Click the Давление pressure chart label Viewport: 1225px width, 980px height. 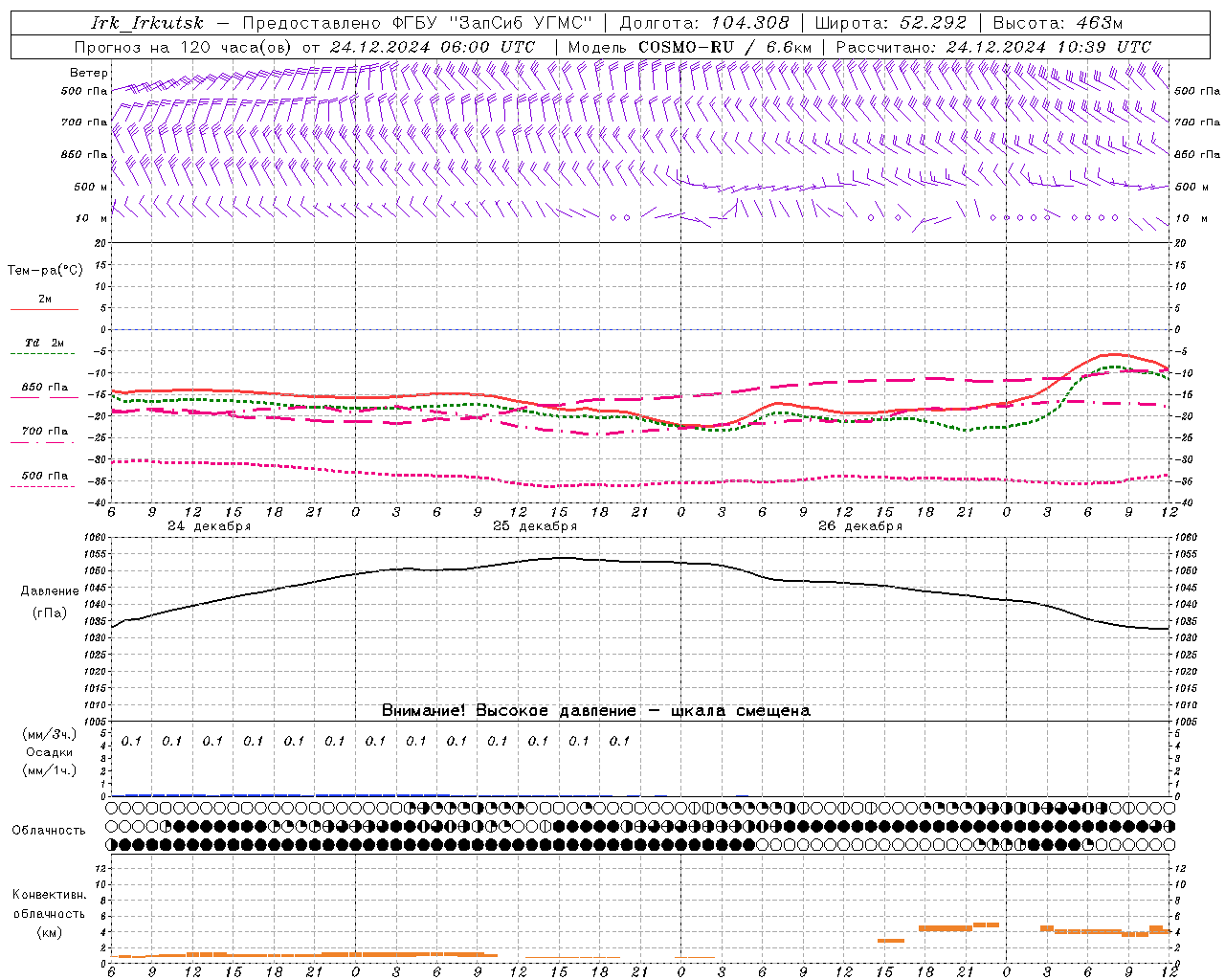[x=50, y=591]
